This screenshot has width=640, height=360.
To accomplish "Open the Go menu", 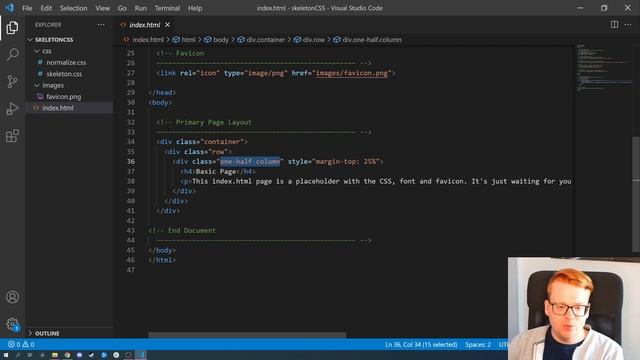I will tap(122, 8).
